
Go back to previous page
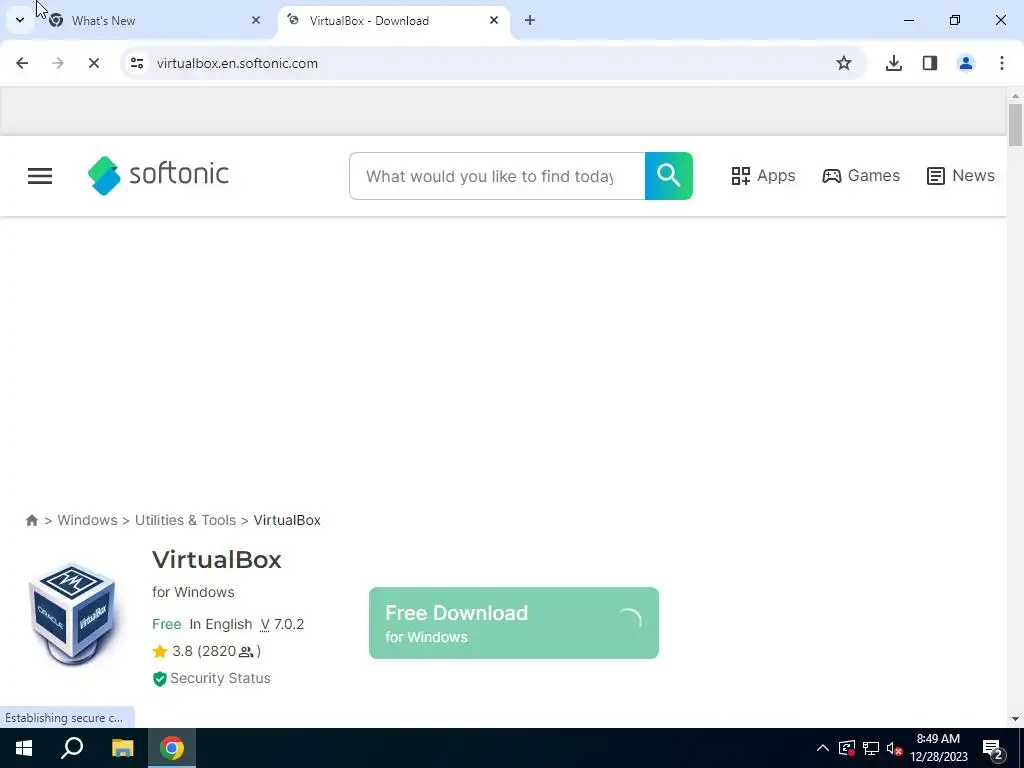pos(22,63)
